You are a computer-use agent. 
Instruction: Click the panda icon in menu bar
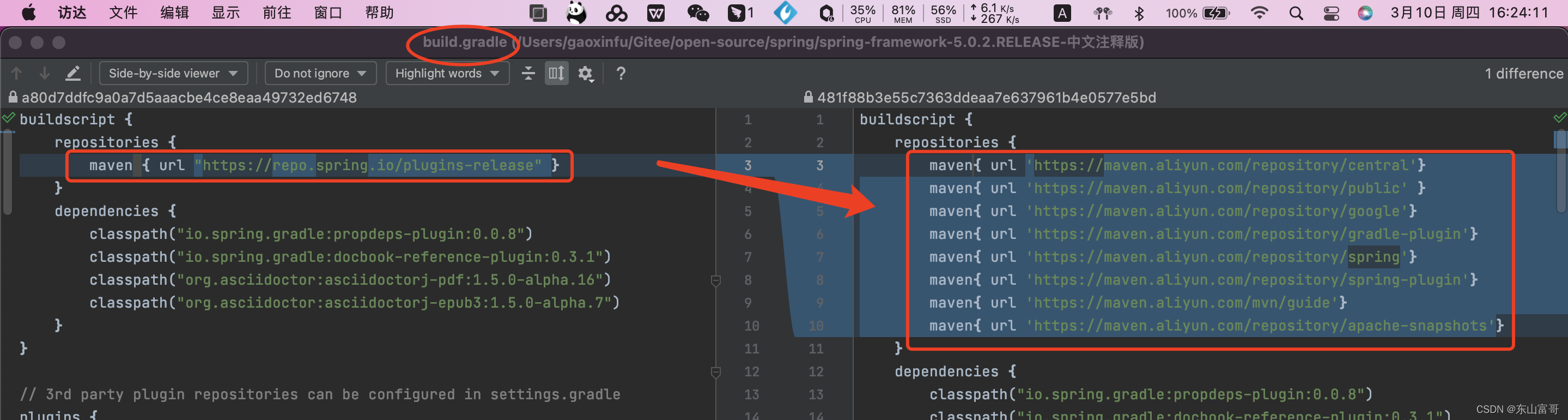pyautogui.click(x=576, y=12)
